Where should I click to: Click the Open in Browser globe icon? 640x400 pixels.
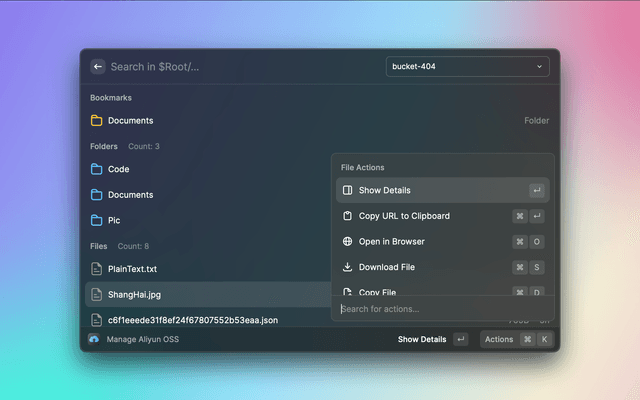pyautogui.click(x=347, y=242)
